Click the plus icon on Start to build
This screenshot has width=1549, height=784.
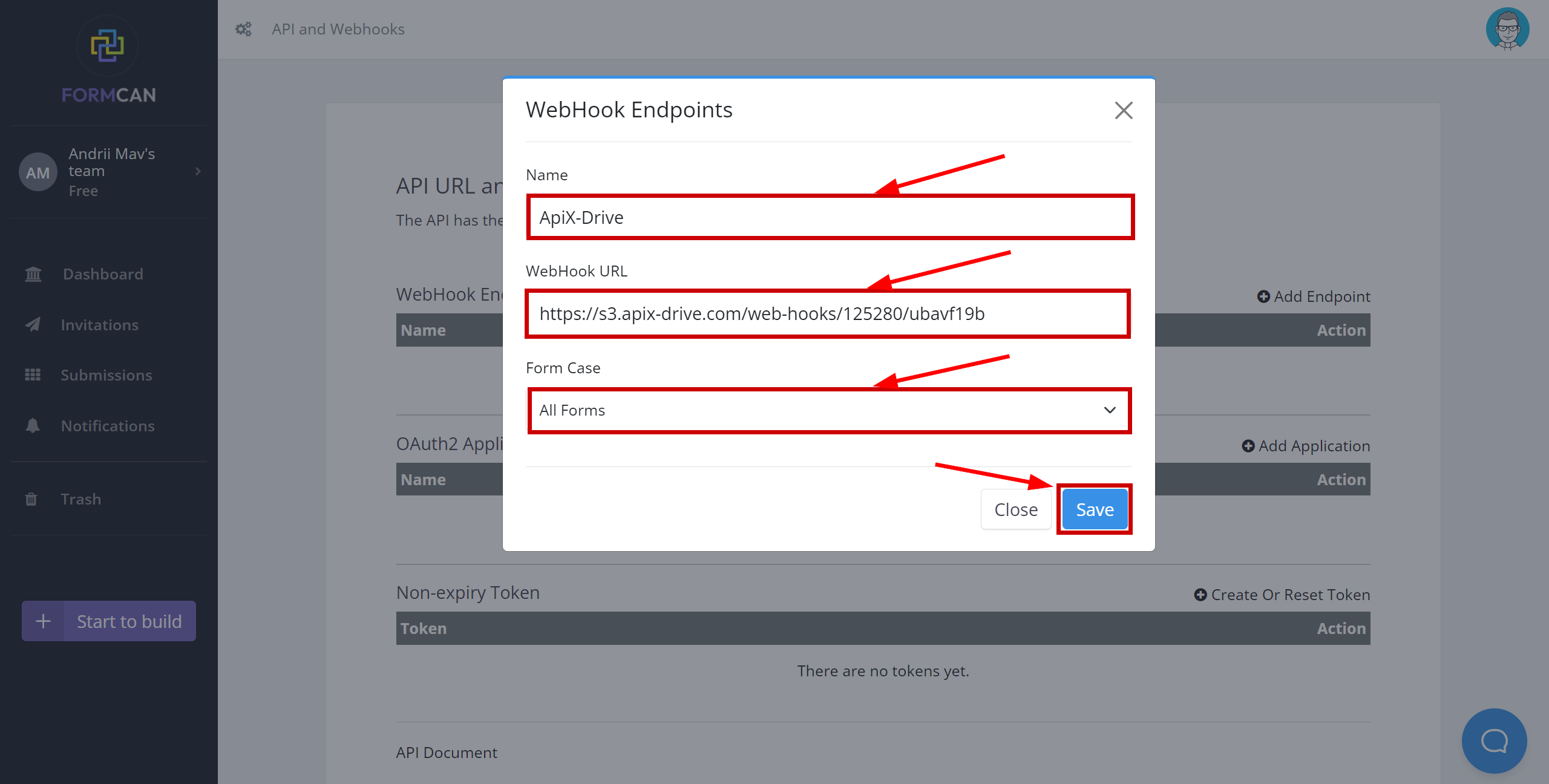pos(43,621)
